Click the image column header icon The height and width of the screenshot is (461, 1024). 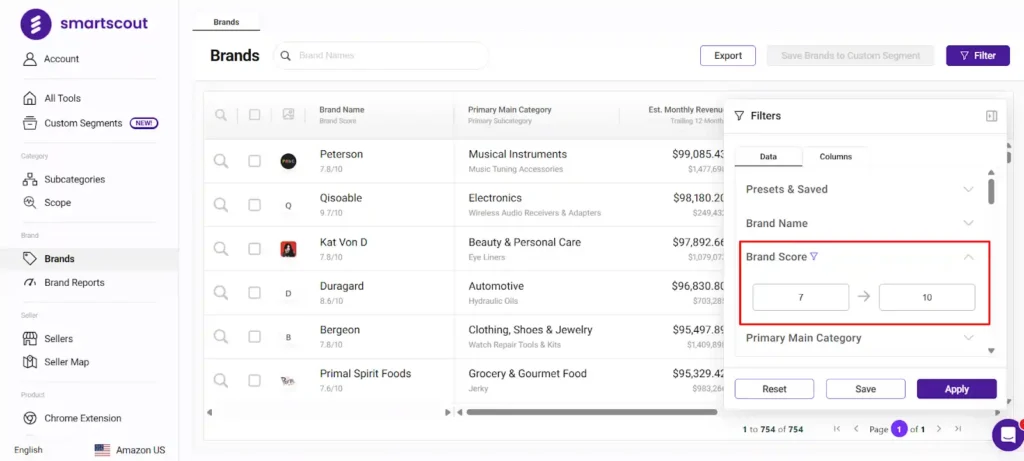(289, 114)
